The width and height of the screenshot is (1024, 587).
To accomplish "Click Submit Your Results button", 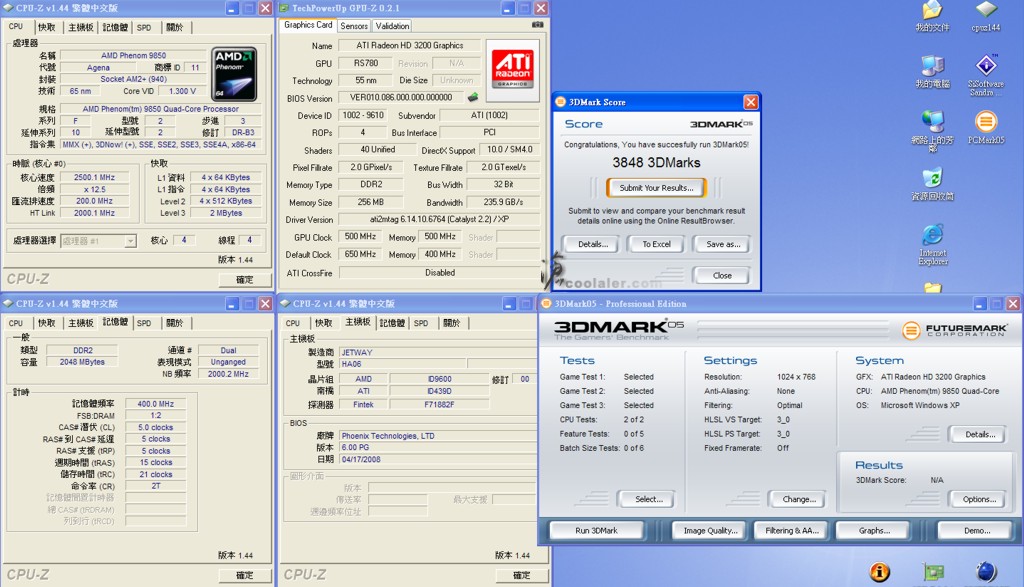I will [656, 188].
